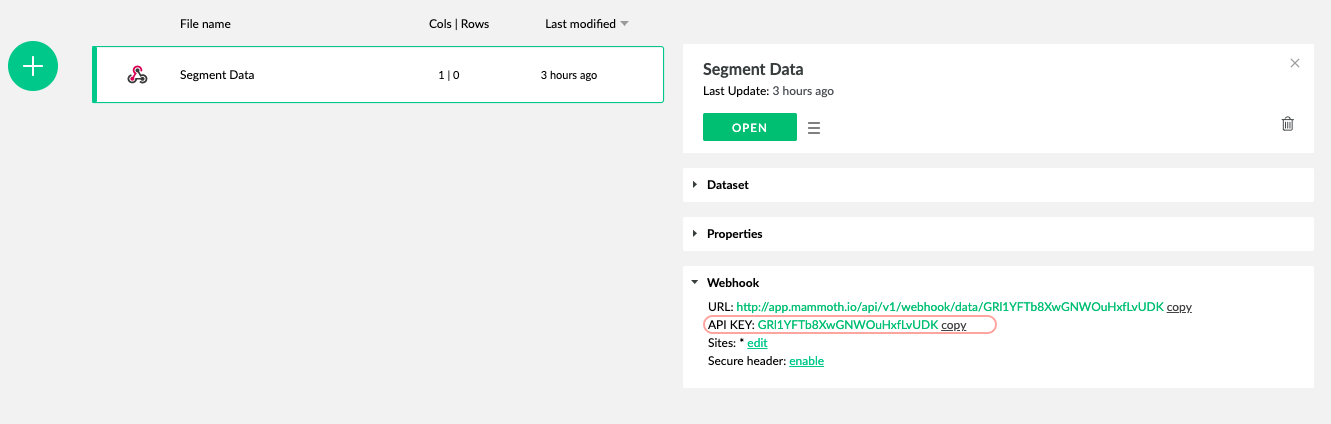Viewport: 1331px width, 424px height.
Task: Copy the API KEY value
Action: tap(953, 326)
